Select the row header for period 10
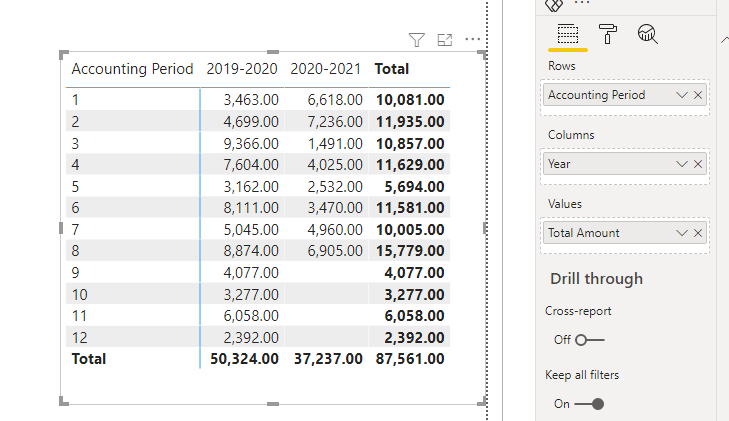 click(80, 295)
